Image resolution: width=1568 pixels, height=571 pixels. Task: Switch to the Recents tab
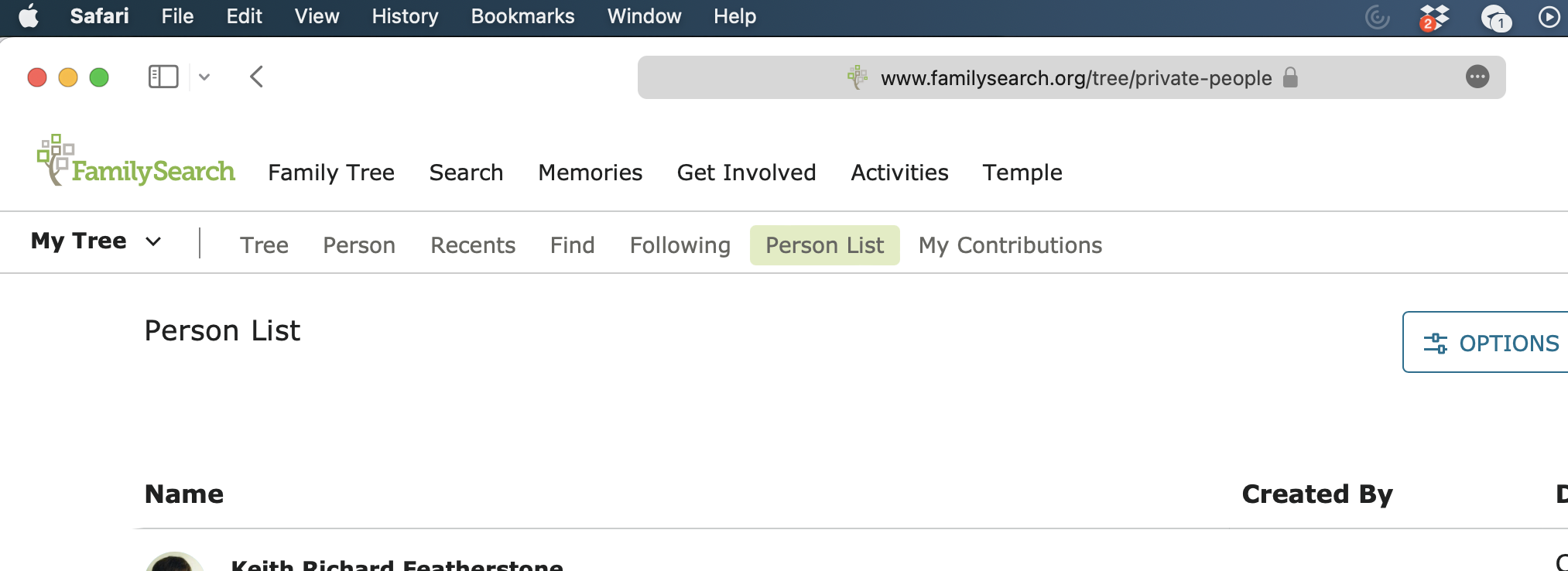point(472,244)
